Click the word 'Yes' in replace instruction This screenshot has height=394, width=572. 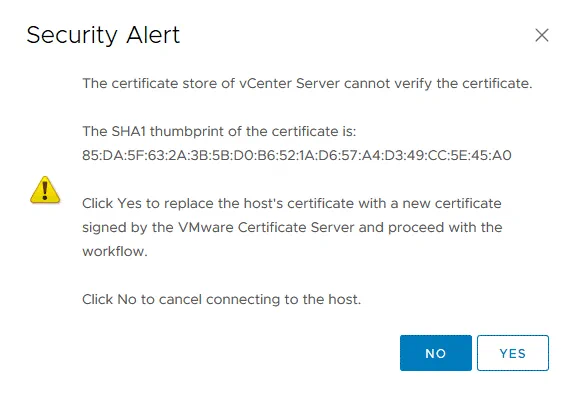(x=130, y=203)
